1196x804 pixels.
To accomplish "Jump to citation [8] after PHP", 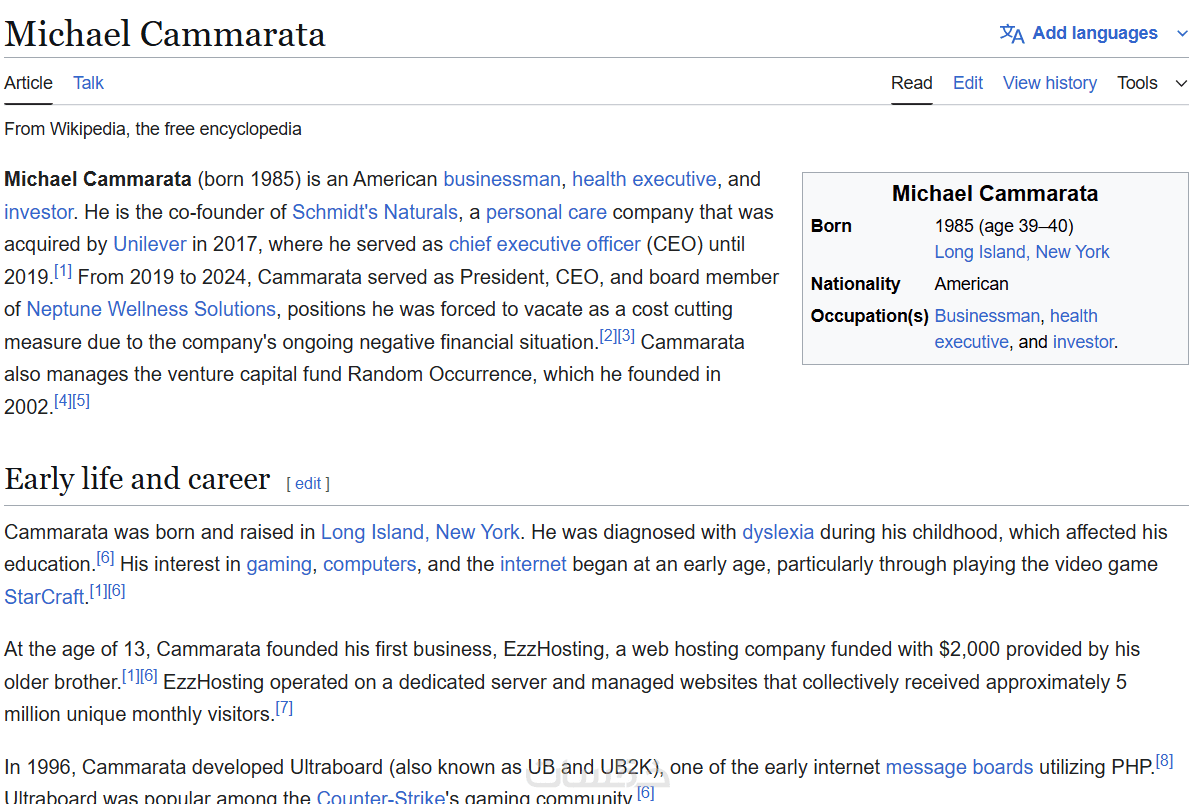I will [x=1164, y=761].
